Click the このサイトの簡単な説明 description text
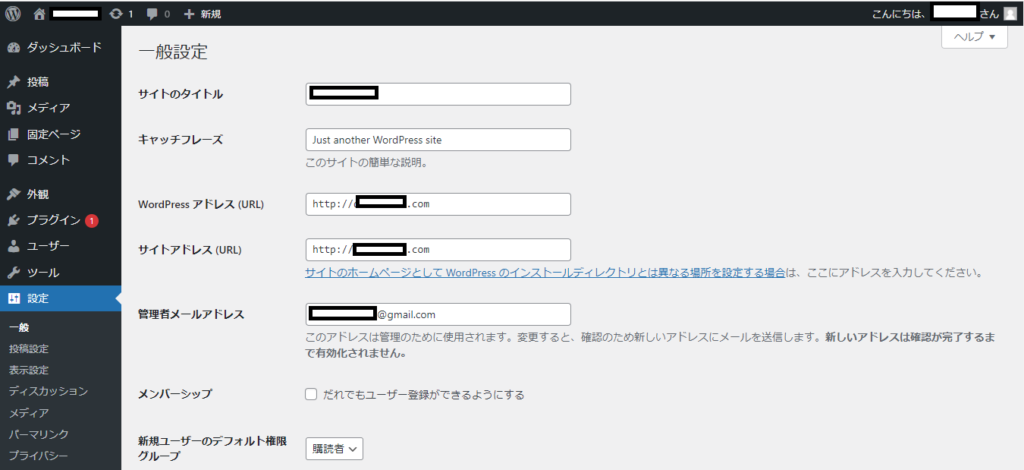1024x470 pixels. pyautogui.click(x=366, y=163)
